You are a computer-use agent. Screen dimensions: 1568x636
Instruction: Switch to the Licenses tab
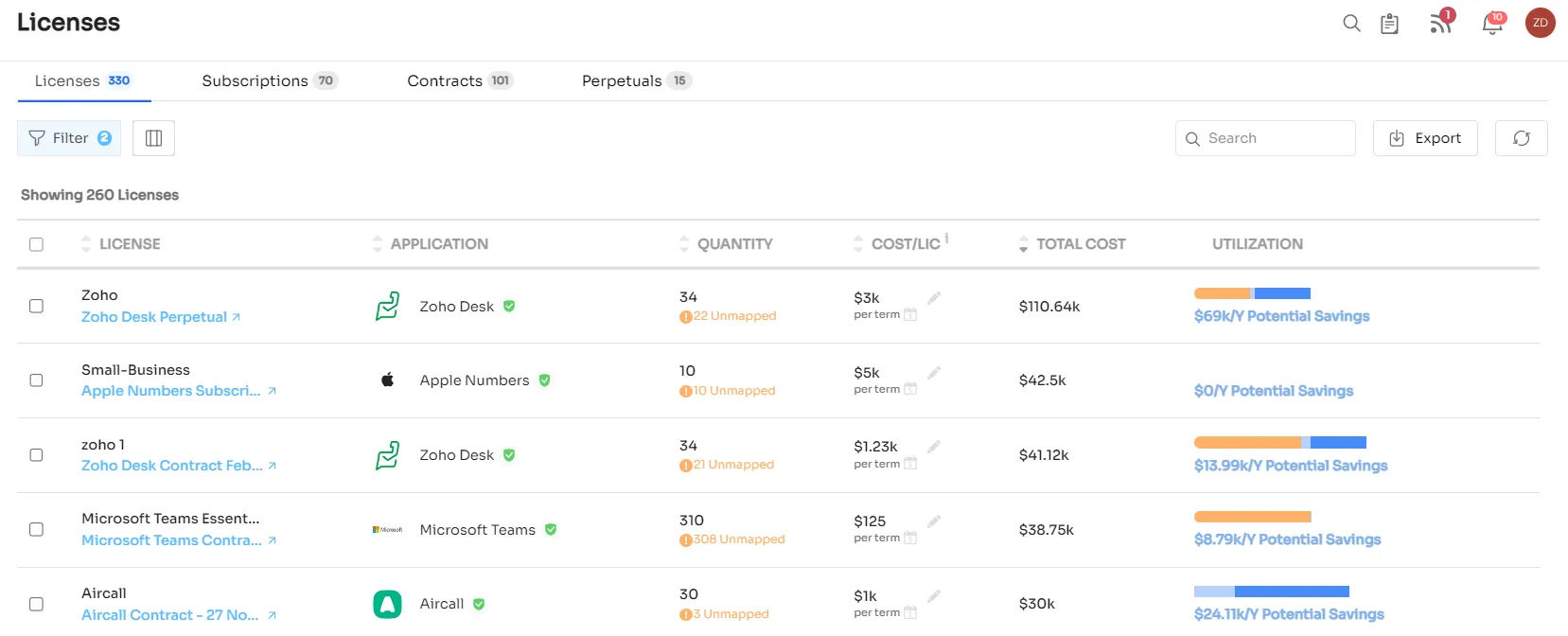(x=82, y=81)
